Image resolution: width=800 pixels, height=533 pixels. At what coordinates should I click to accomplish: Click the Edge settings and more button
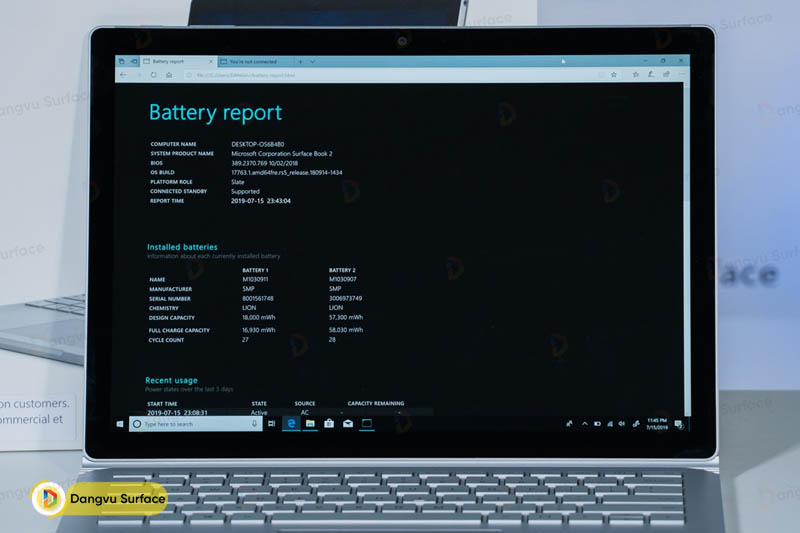682,74
